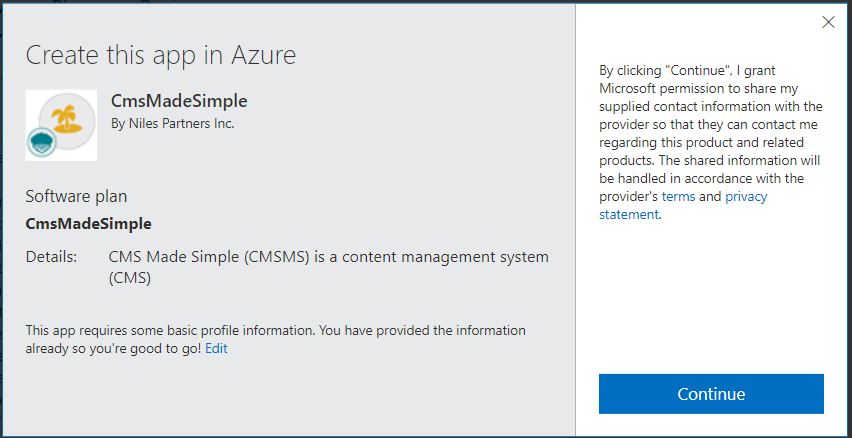Click the background strip above the dialog
Viewport: 852px width, 438px height.
(x=300, y=2)
